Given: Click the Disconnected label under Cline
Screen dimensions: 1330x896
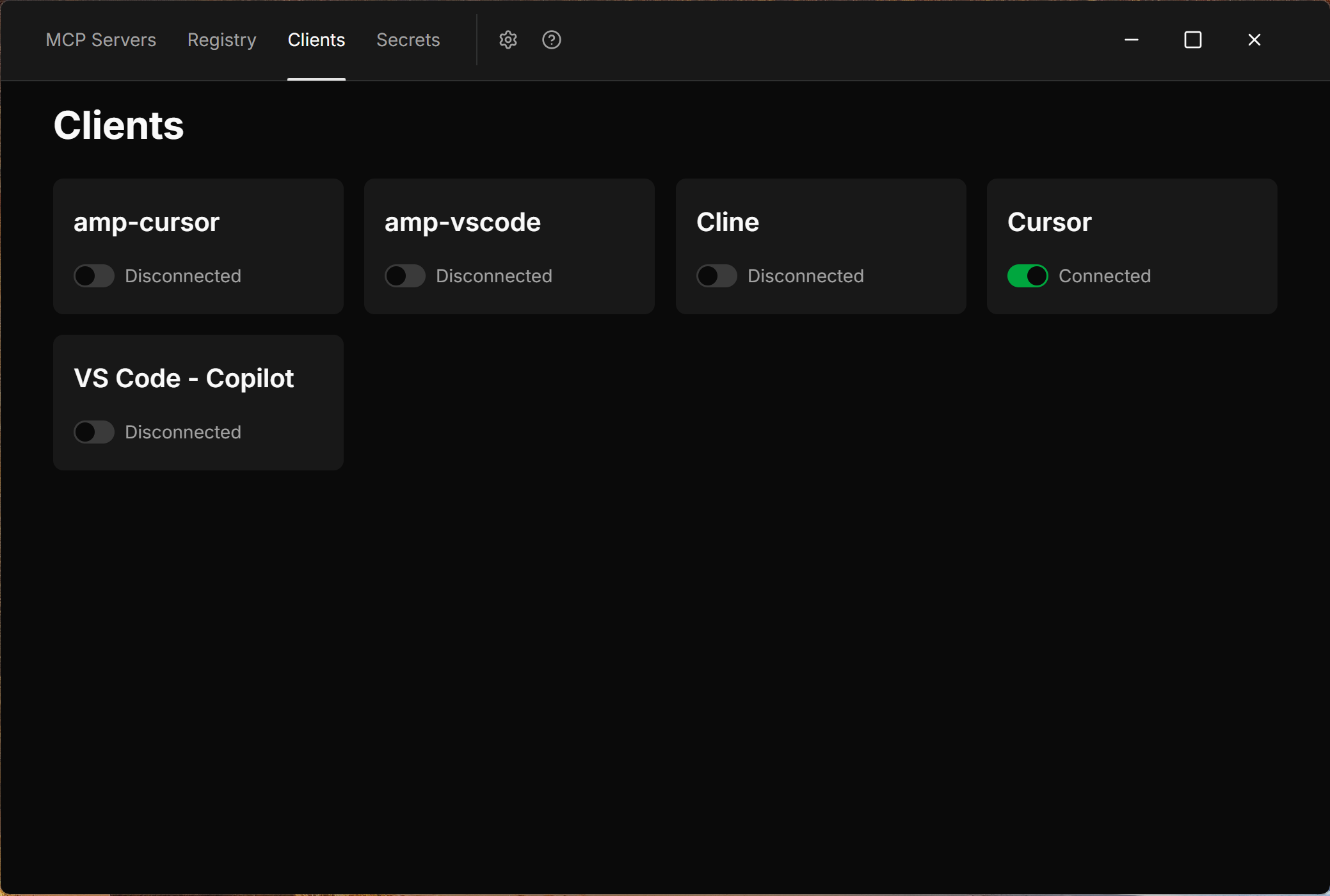Looking at the screenshot, I should (x=805, y=276).
